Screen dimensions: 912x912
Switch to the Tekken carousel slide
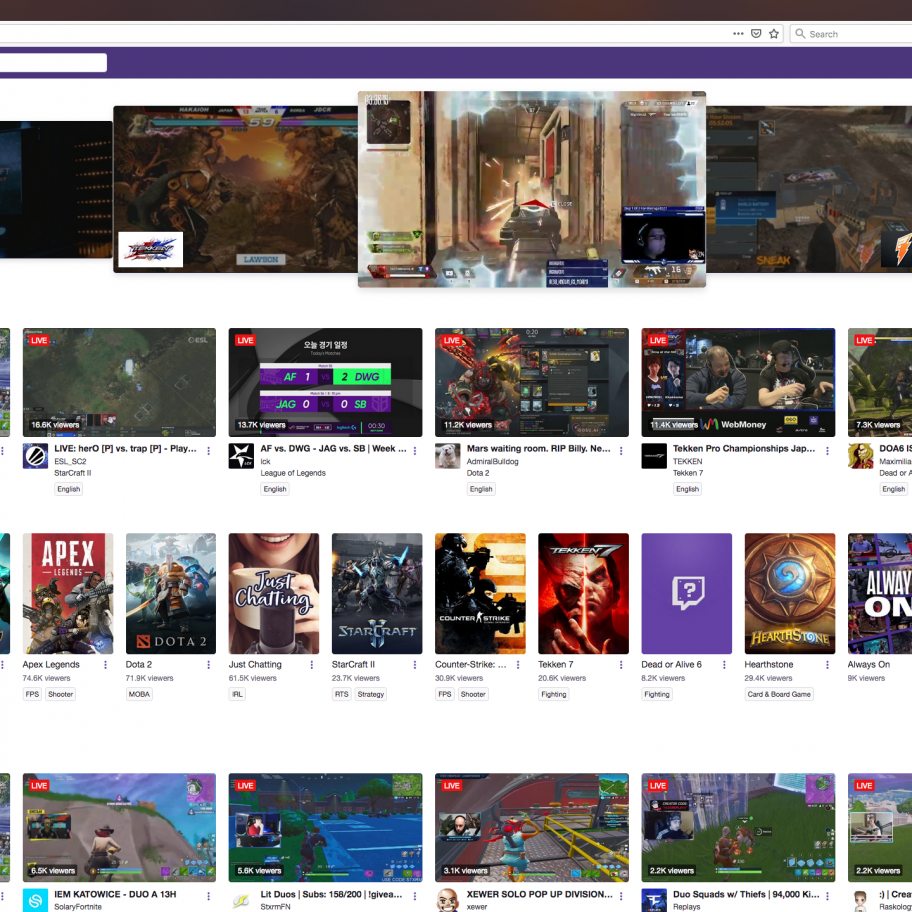click(x=235, y=188)
